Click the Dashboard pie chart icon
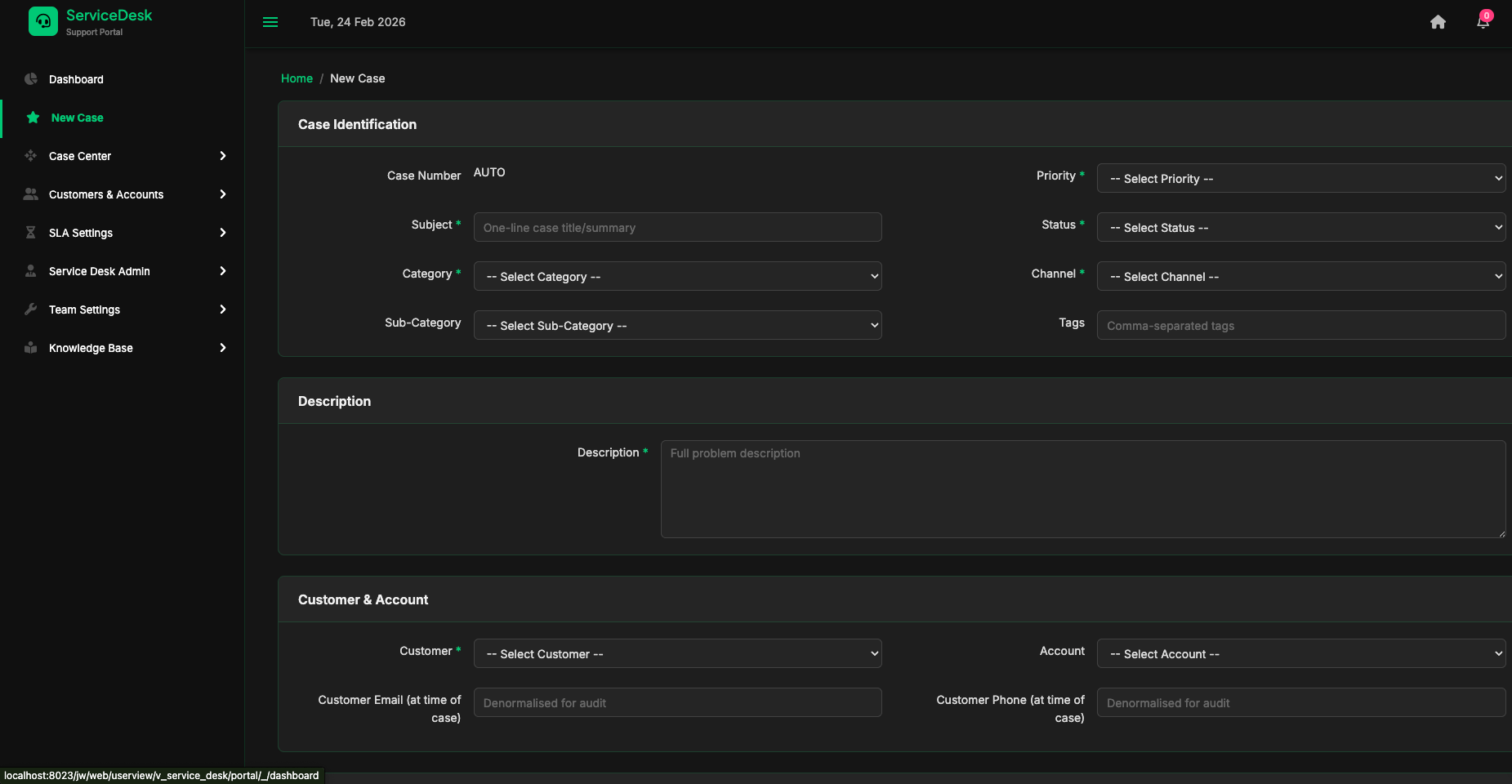1512x784 pixels. click(x=31, y=79)
